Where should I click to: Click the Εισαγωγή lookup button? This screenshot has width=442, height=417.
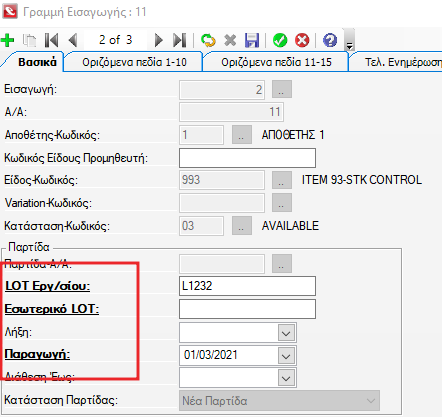(x=282, y=89)
